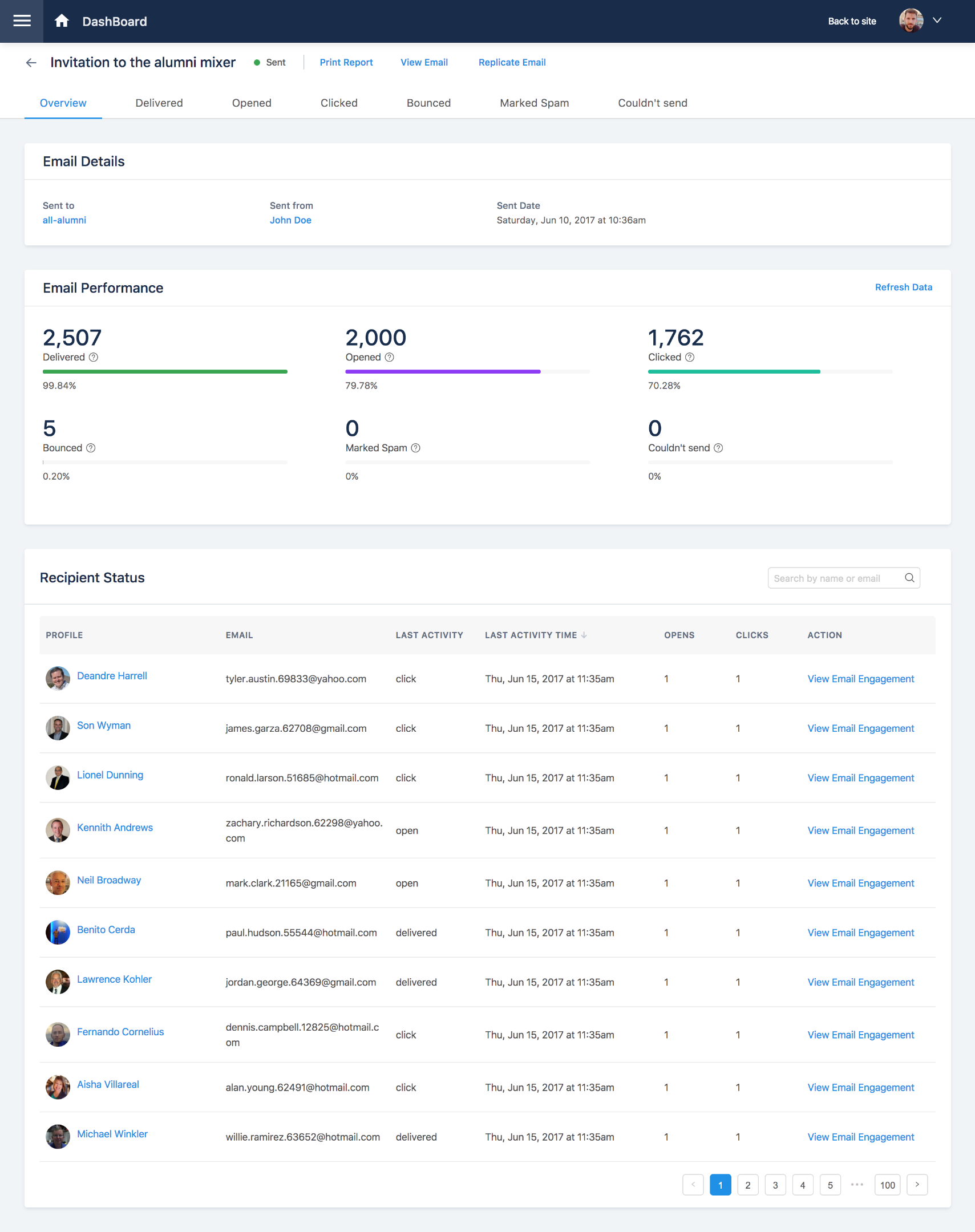975x1232 pixels.
Task: Click the search magnifier icon
Action: click(x=909, y=578)
